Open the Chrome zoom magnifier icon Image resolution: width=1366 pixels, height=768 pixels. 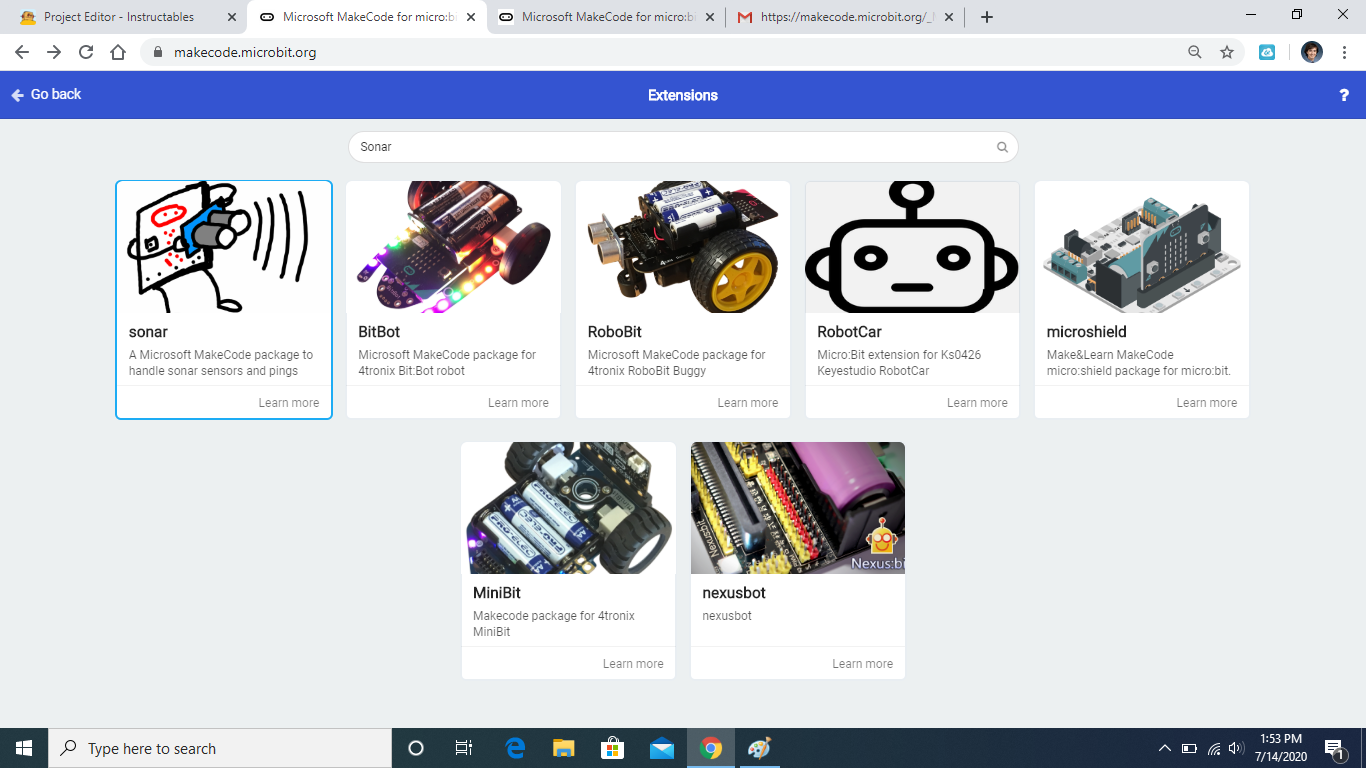coord(1195,52)
